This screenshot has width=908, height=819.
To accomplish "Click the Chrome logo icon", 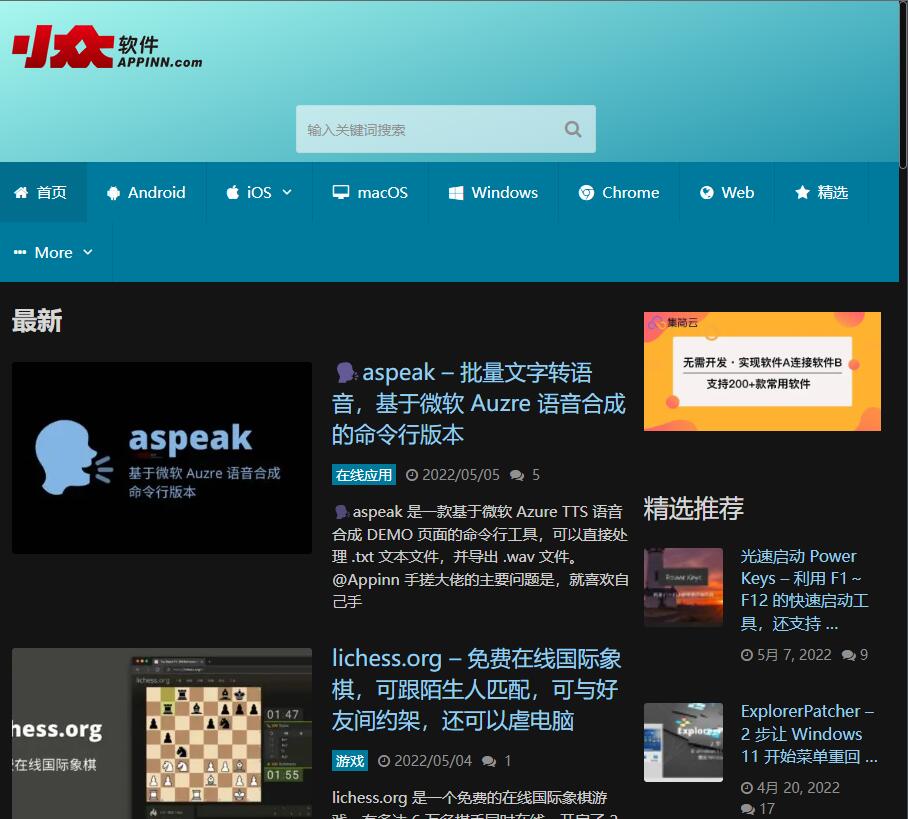I will 586,193.
